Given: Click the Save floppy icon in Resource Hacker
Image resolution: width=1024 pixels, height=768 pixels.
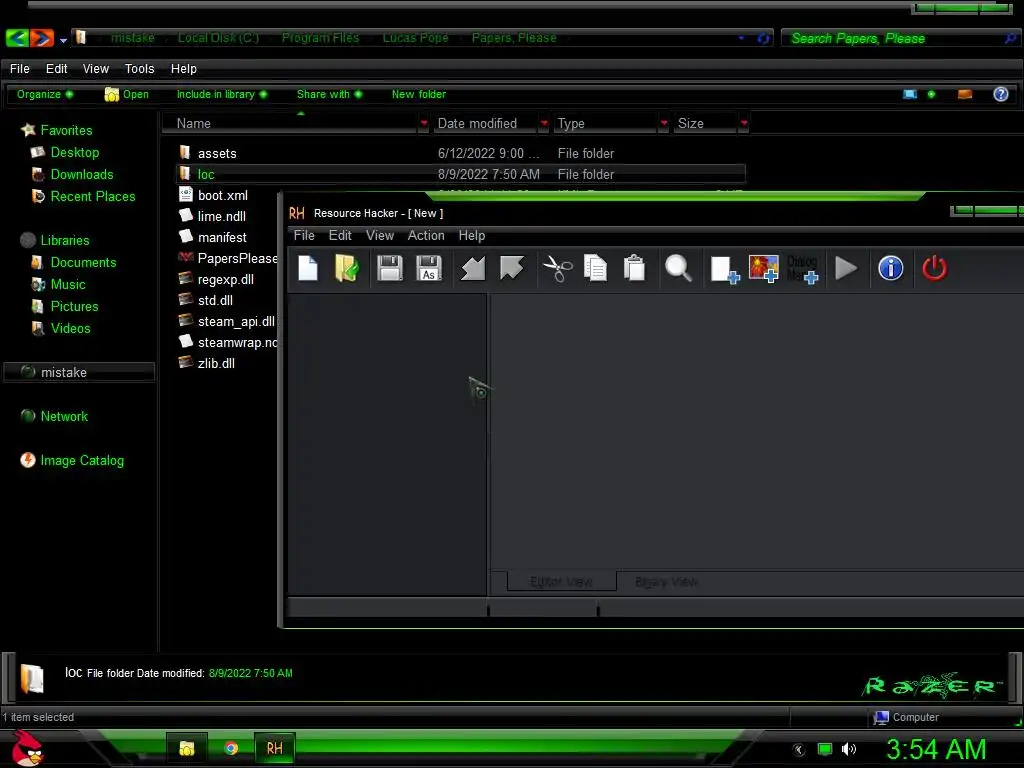Looking at the screenshot, I should 390,268.
